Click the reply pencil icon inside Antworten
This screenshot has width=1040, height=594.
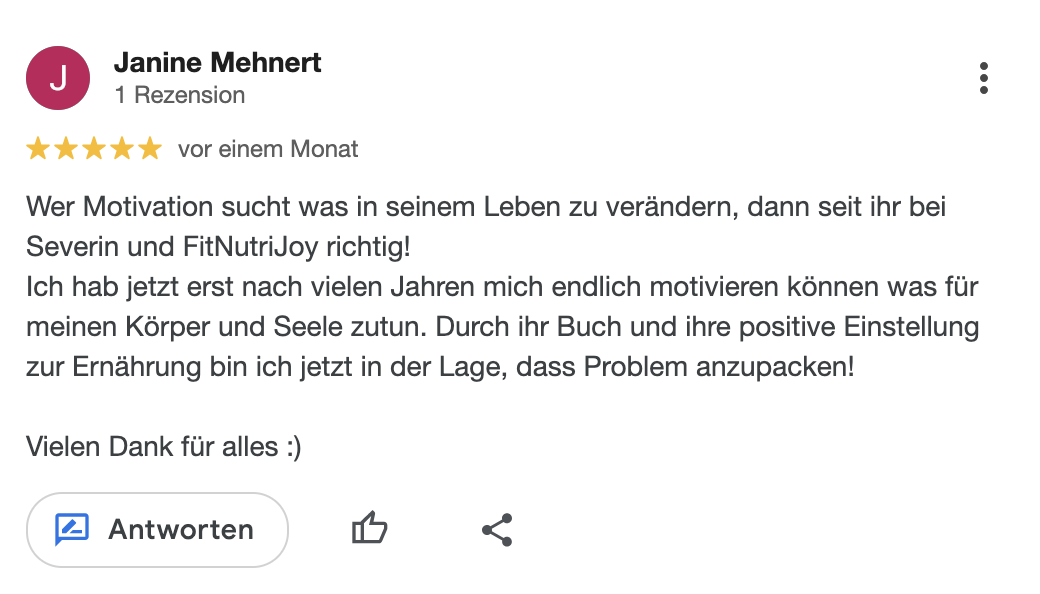(72, 529)
